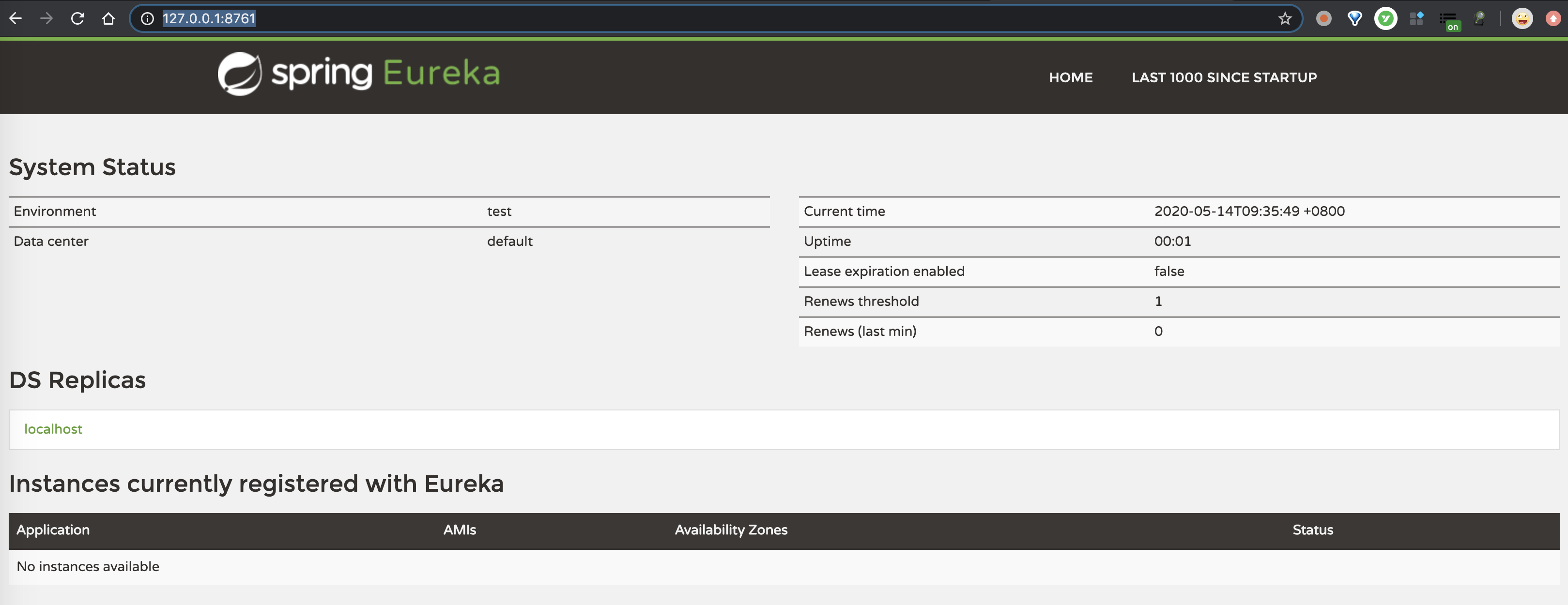The width and height of the screenshot is (1568, 605).
Task: Bookmark this page with star icon
Action: (1284, 18)
